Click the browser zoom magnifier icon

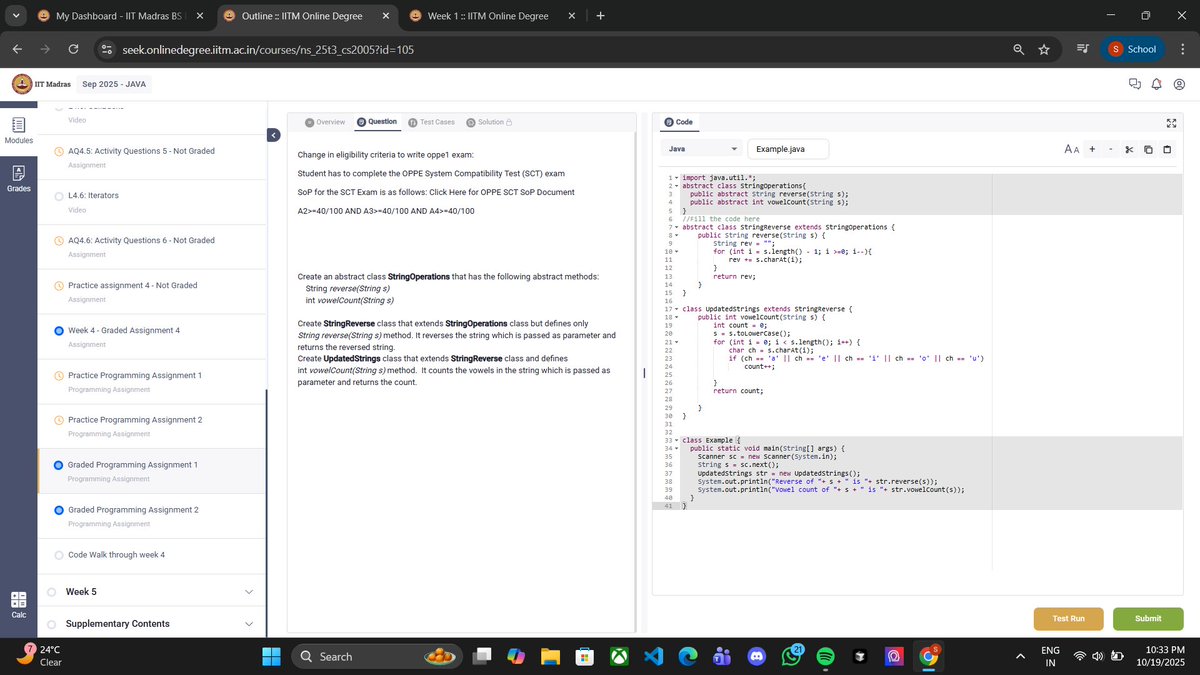pos(1018,49)
